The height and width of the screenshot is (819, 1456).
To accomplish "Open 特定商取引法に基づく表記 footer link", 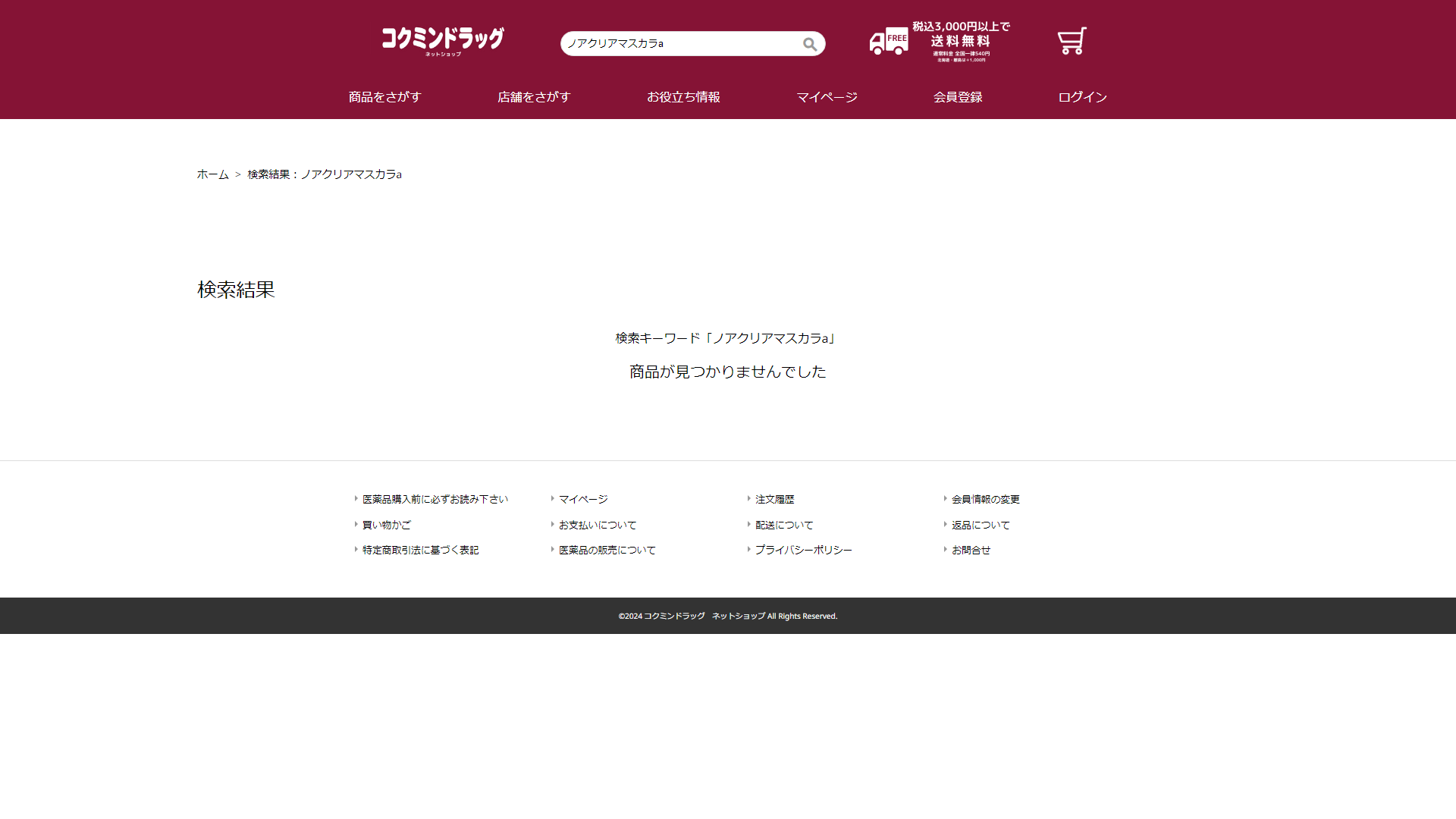I will tap(420, 550).
